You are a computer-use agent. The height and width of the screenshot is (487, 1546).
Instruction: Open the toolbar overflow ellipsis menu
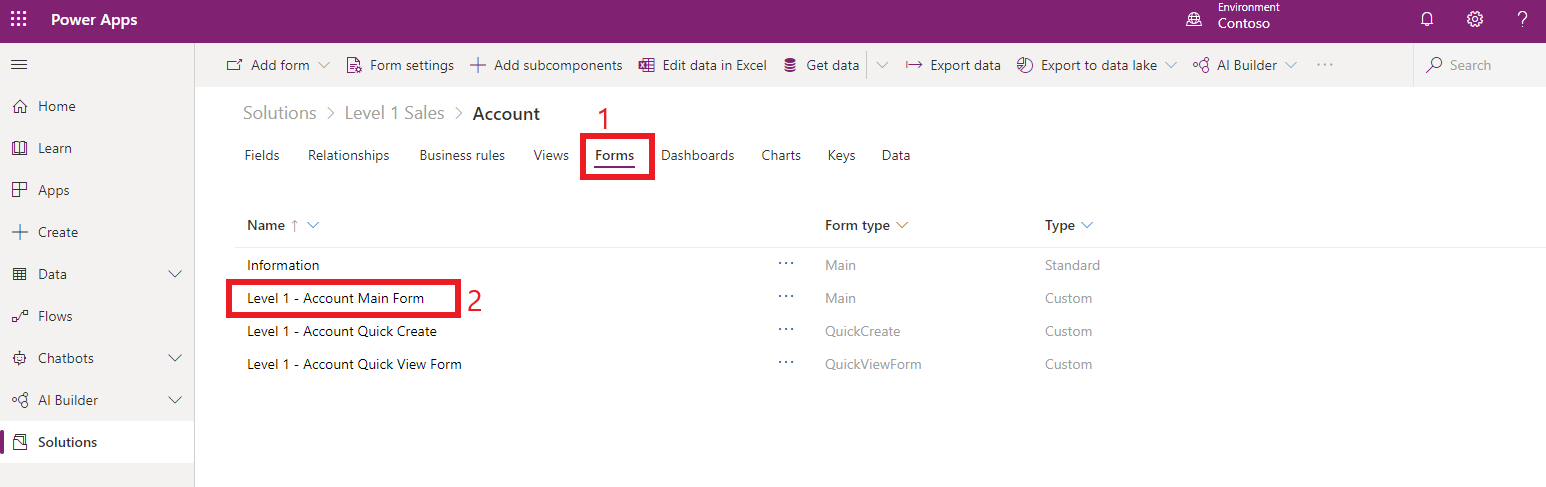tap(1325, 65)
